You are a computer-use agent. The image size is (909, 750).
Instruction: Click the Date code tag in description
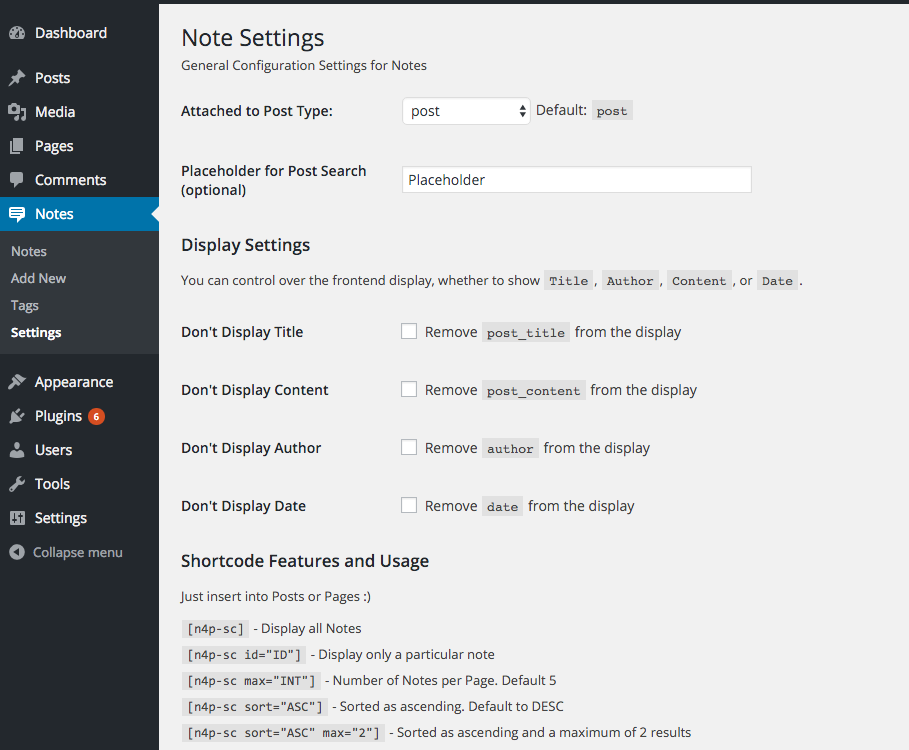pos(777,281)
